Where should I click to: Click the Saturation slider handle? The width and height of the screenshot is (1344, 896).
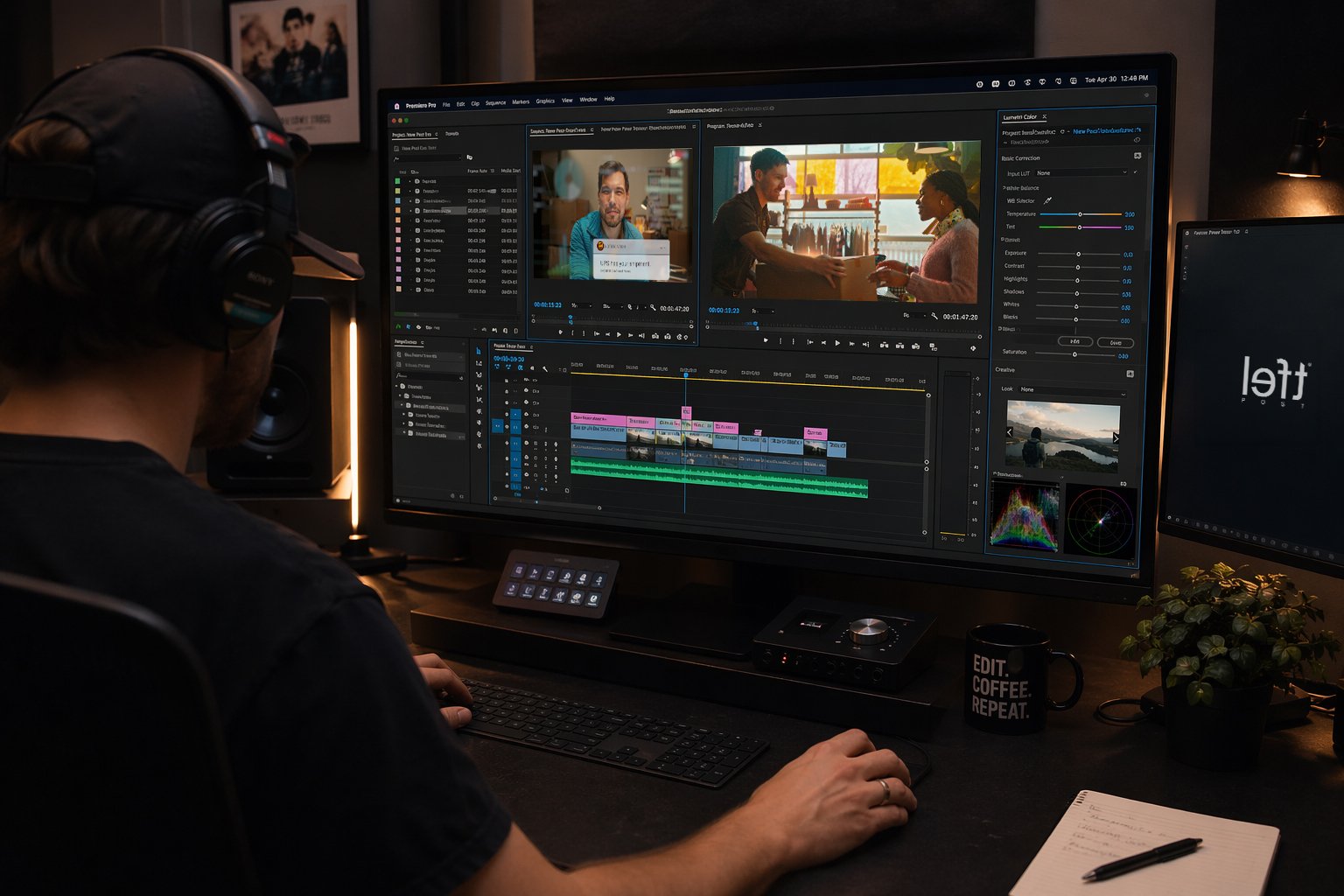coord(1074,354)
